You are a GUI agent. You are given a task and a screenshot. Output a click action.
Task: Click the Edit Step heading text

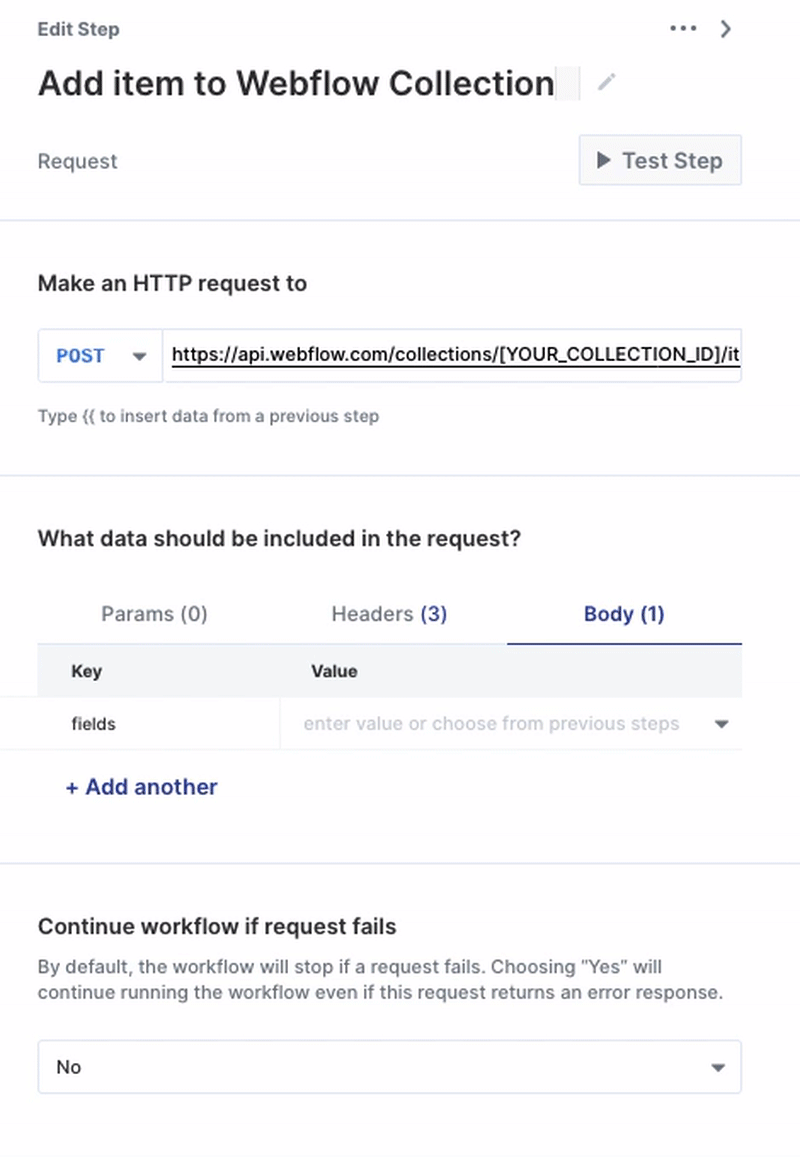coord(78,29)
